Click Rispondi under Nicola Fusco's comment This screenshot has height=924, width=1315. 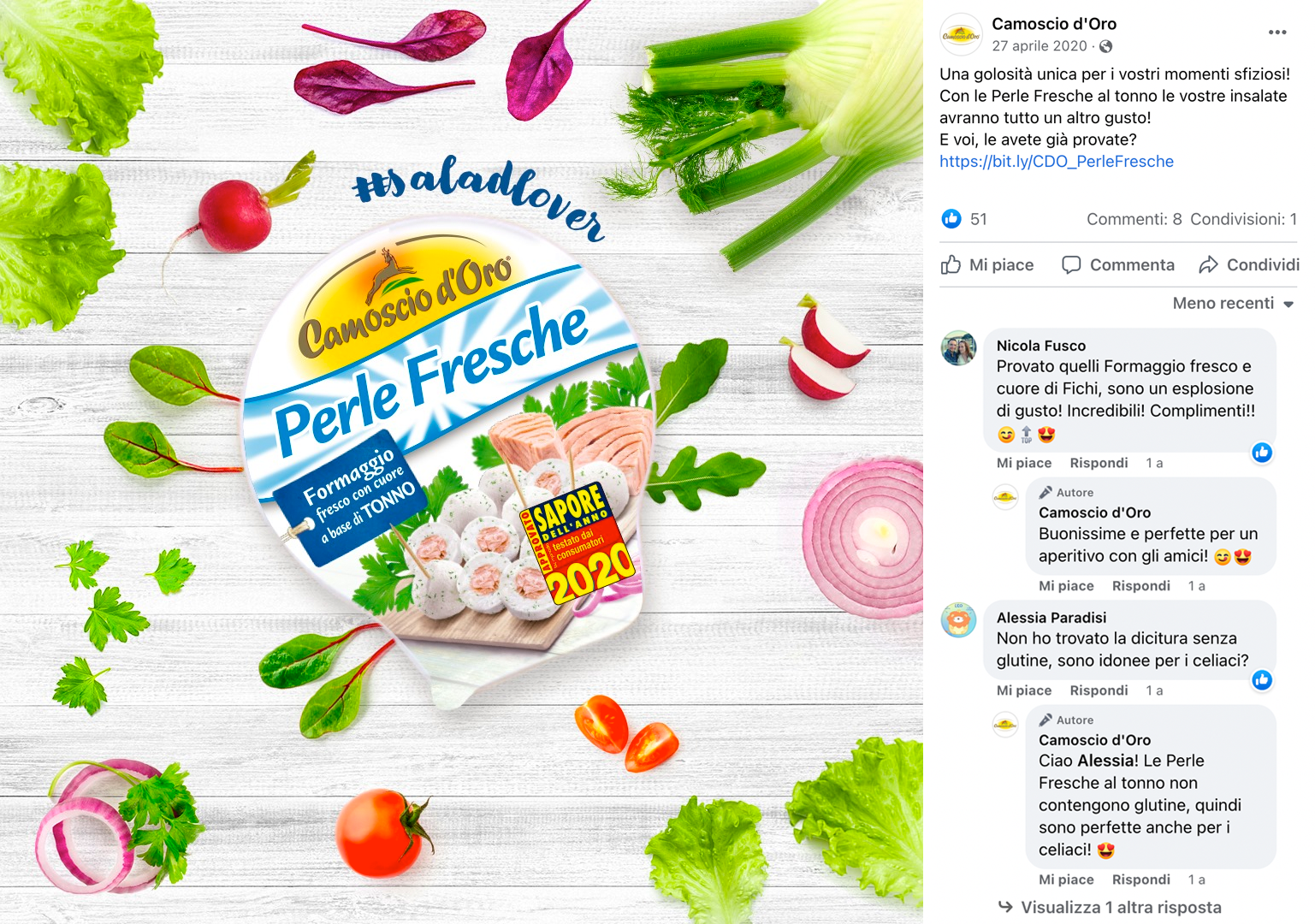click(1099, 463)
